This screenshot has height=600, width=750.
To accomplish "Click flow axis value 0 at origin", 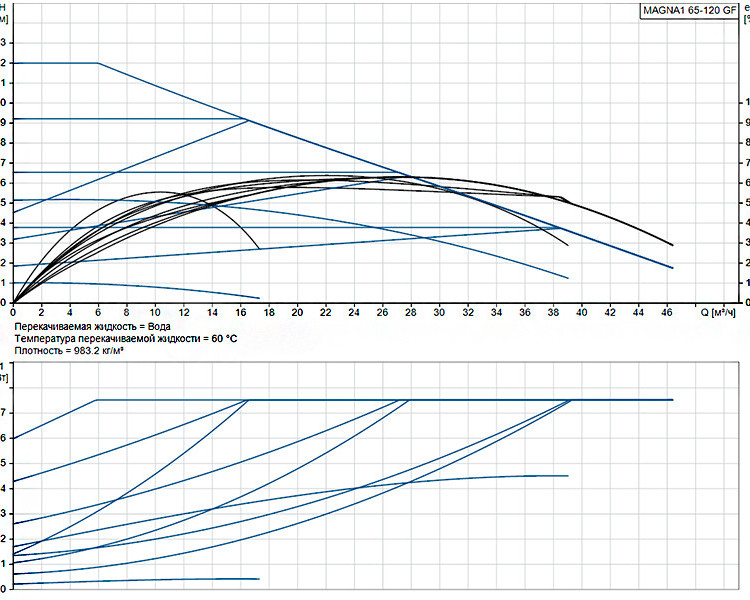I will [x=13, y=312].
